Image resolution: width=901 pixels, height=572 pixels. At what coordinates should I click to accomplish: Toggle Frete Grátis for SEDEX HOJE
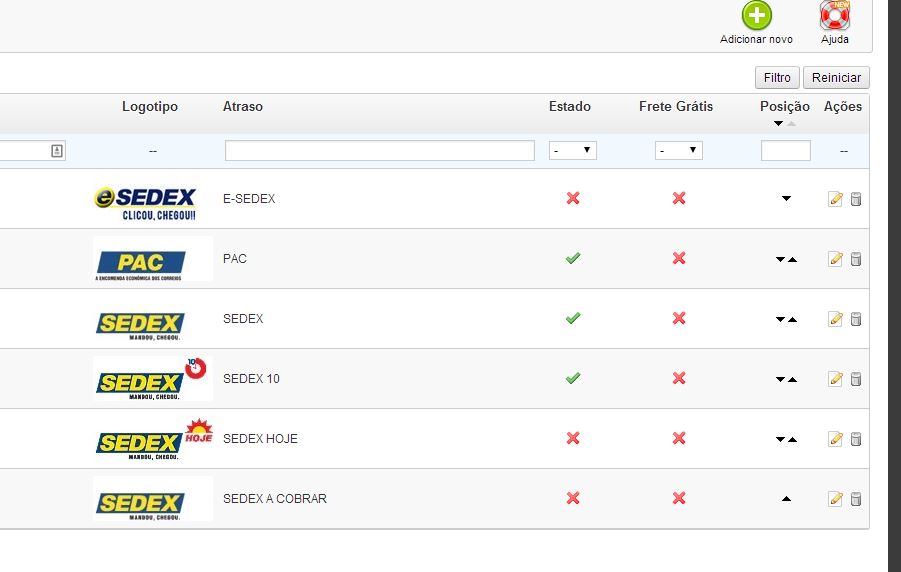click(679, 438)
